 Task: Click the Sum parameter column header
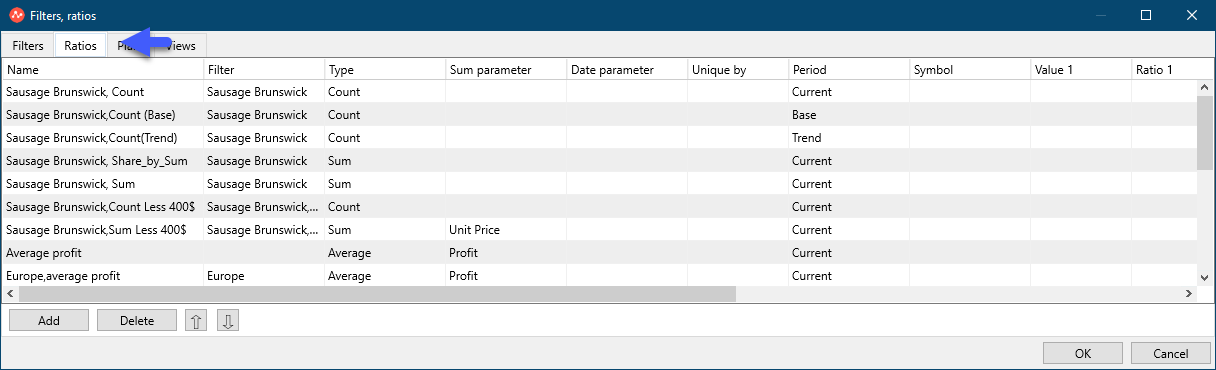506,70
